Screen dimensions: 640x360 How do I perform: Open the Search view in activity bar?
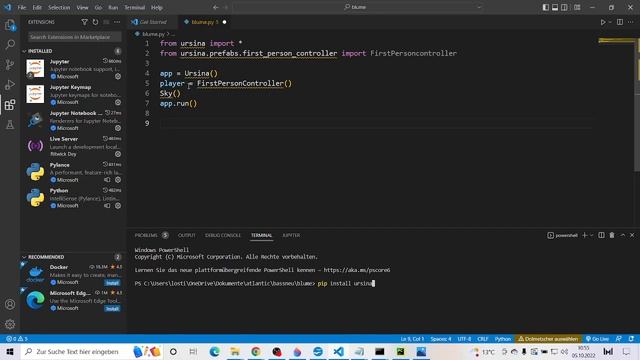click(10, 44)
